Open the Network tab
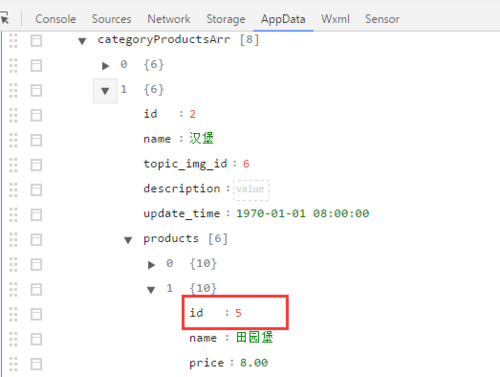 click(x=169, y=19)
